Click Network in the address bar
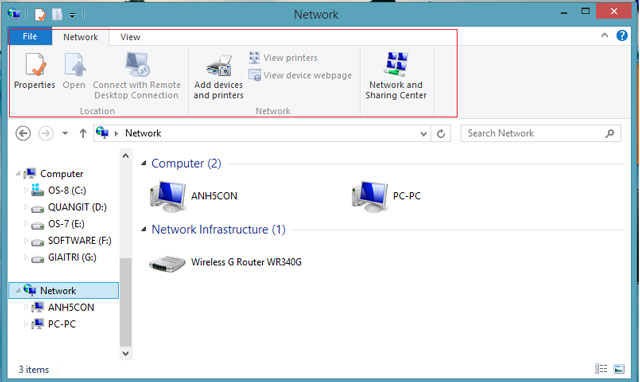 coord(143,133)
